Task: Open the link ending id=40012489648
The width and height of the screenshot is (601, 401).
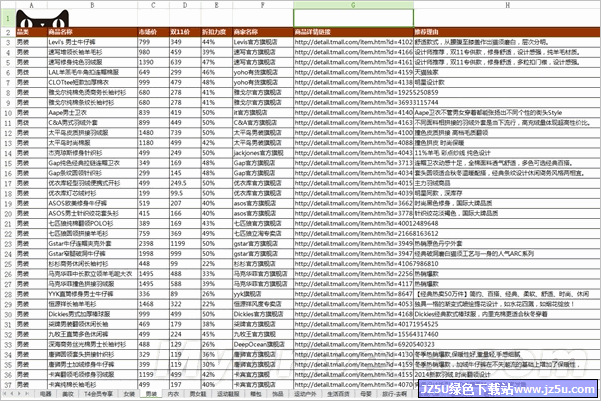Action: click(366, 224)
